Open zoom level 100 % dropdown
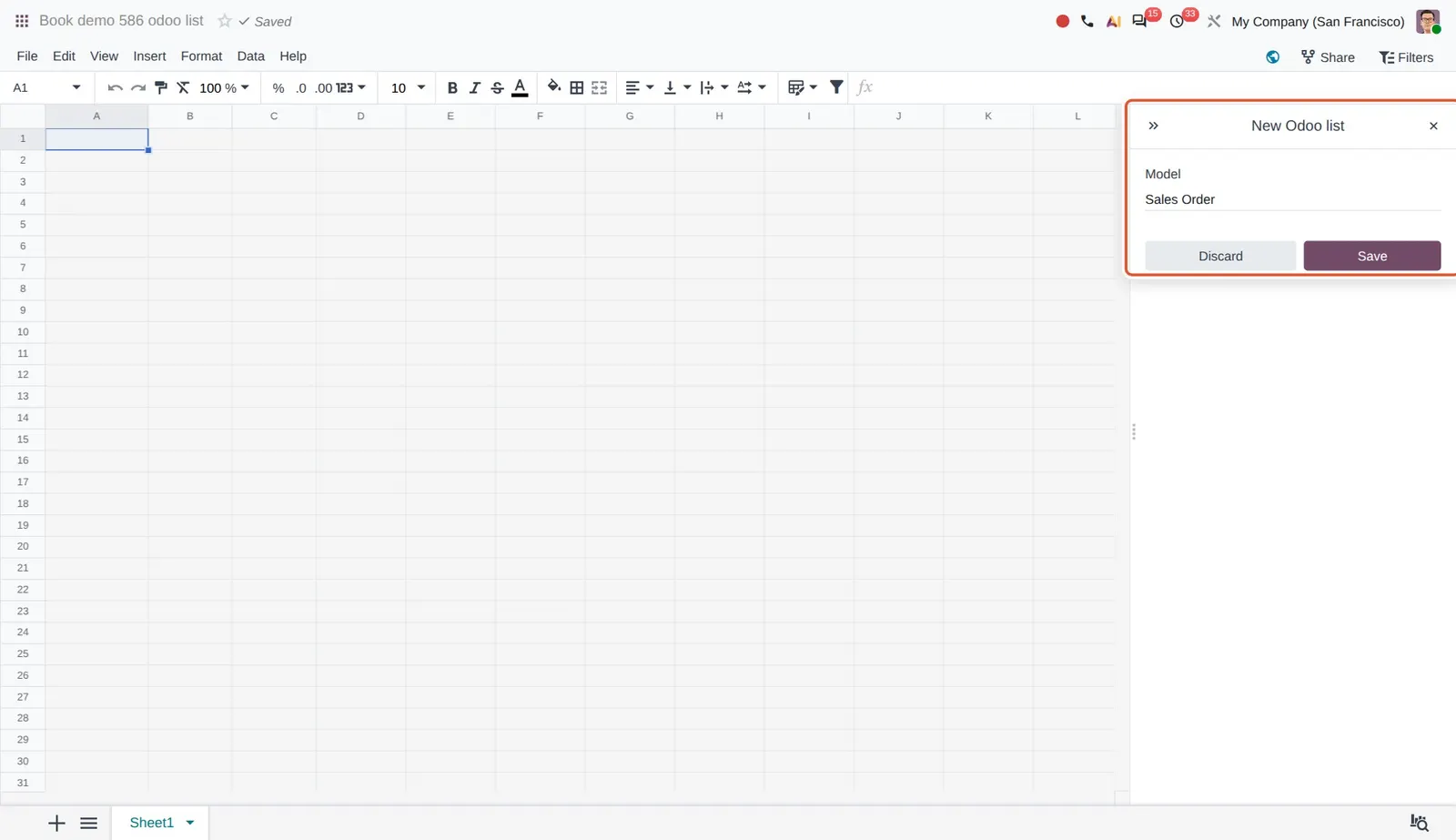Screen dimensions: 1456x840 coord(224,88)
